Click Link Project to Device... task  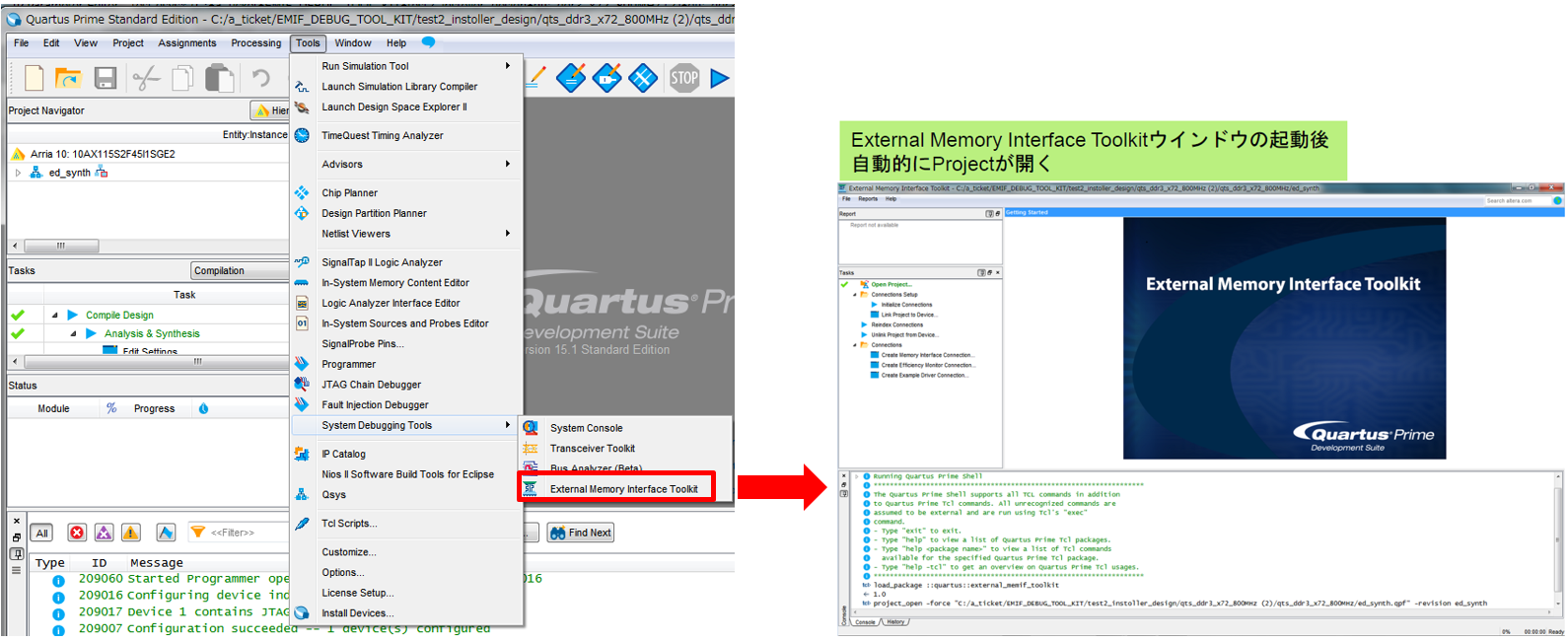click(x=909, y=315)
